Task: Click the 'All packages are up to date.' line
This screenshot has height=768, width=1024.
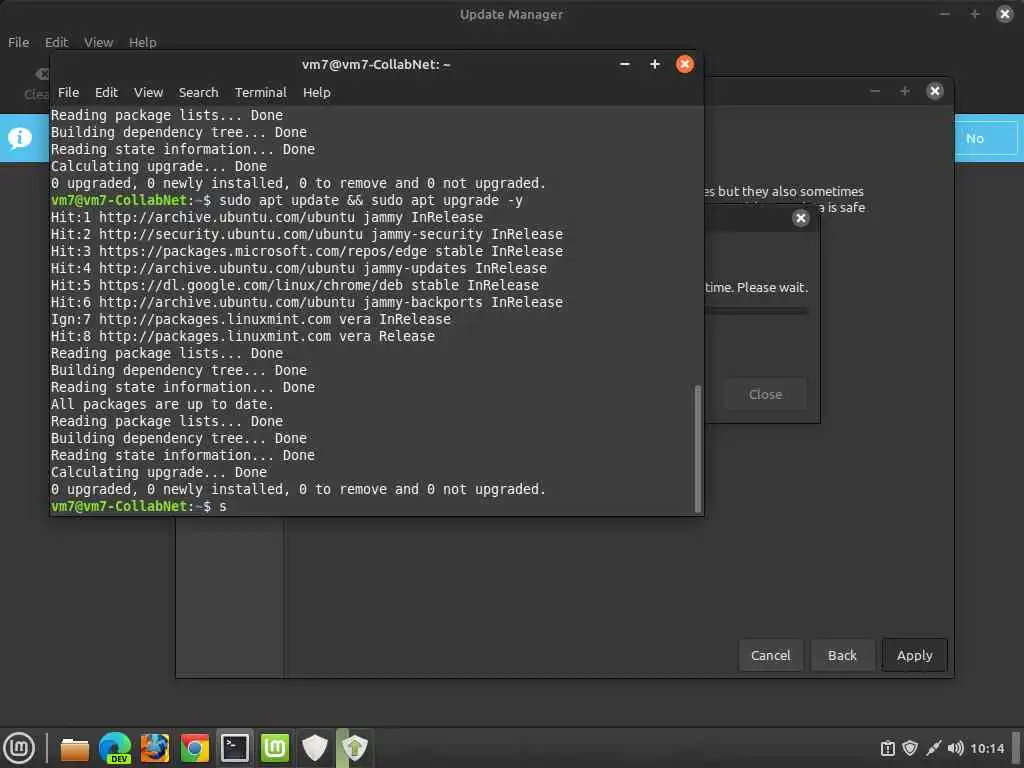Action: click(x=162, y=404)
